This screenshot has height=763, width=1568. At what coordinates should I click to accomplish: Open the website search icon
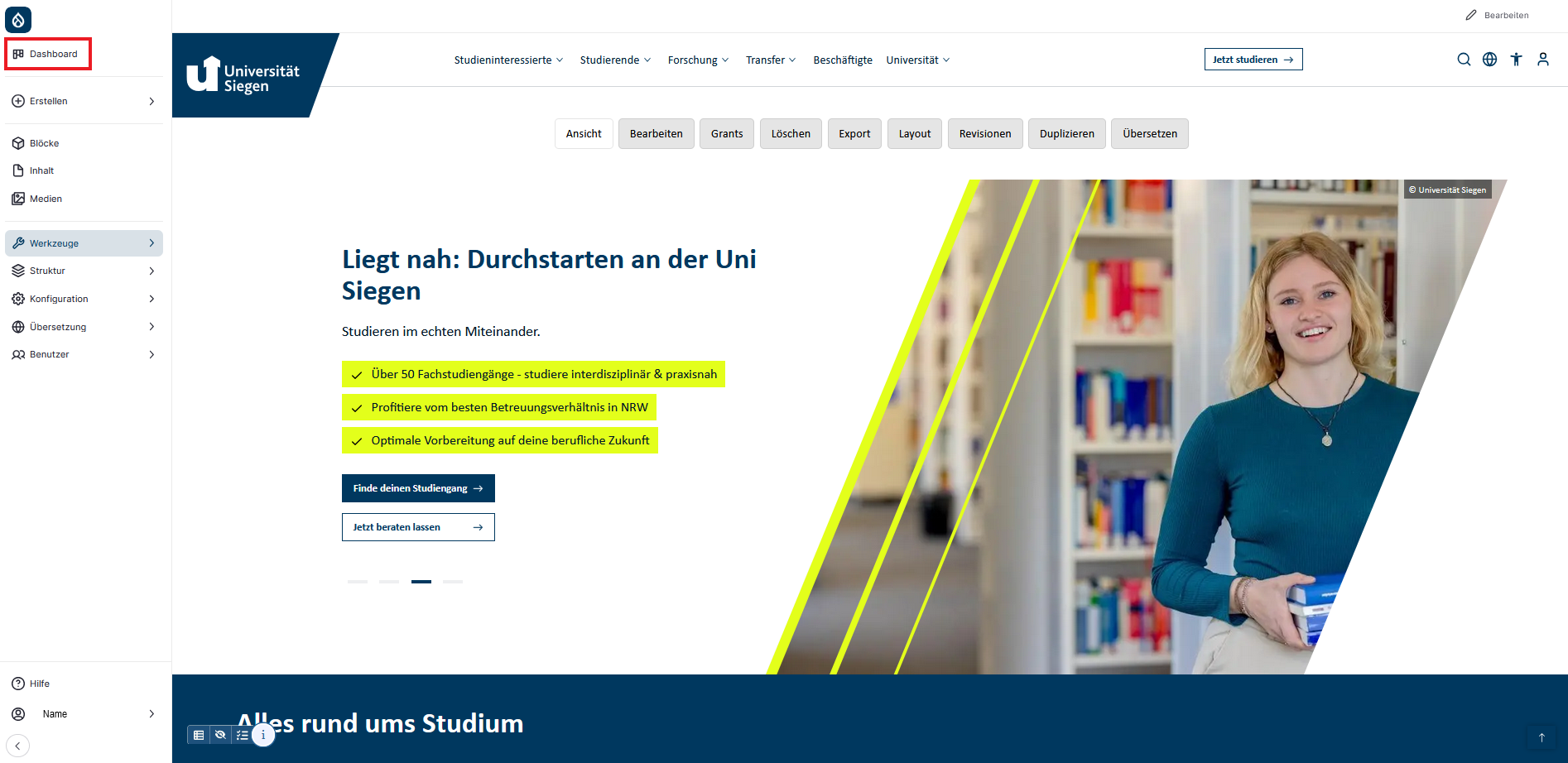(1464, 60)
